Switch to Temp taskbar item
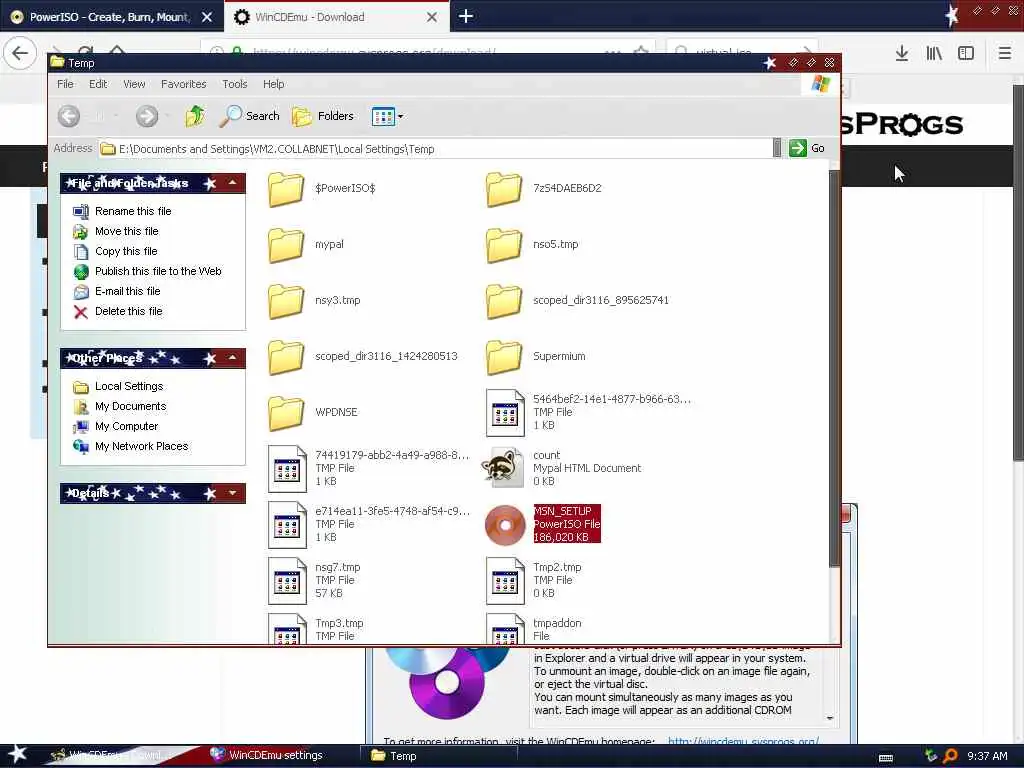 pyautogui.click(x=439, y=756)
